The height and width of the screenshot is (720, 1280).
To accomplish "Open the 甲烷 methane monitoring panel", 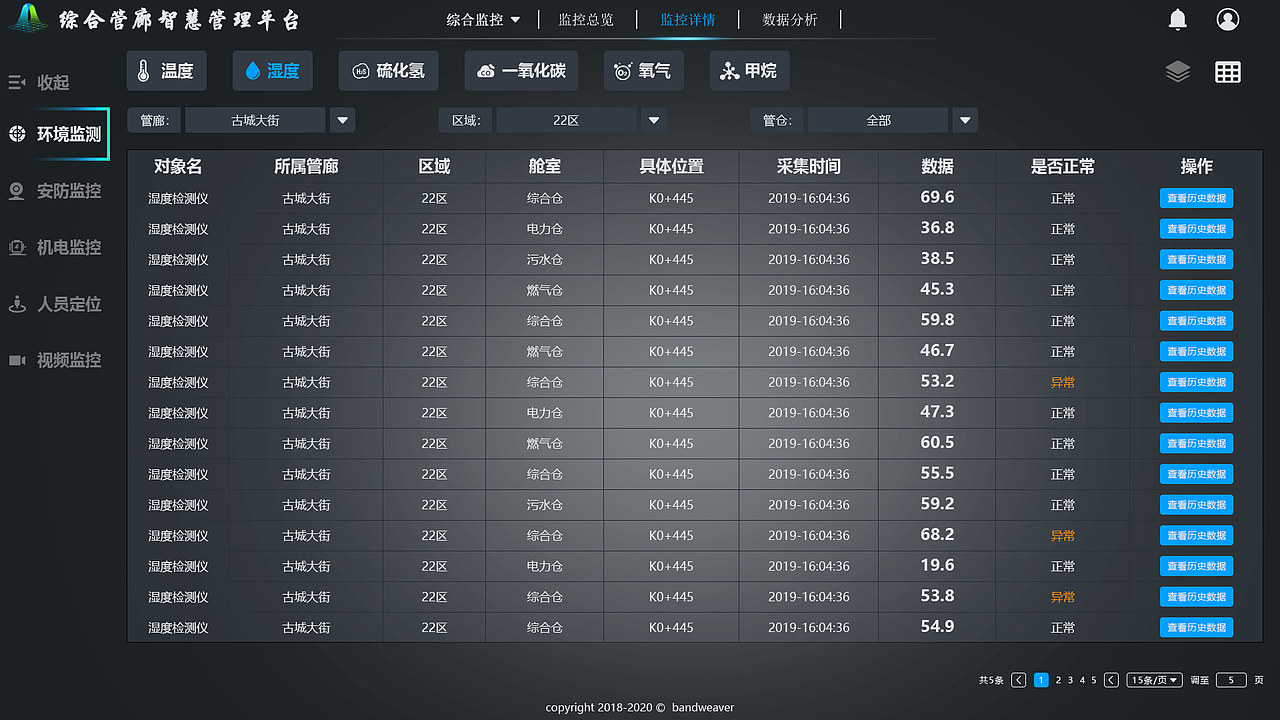I will point(749,71).
